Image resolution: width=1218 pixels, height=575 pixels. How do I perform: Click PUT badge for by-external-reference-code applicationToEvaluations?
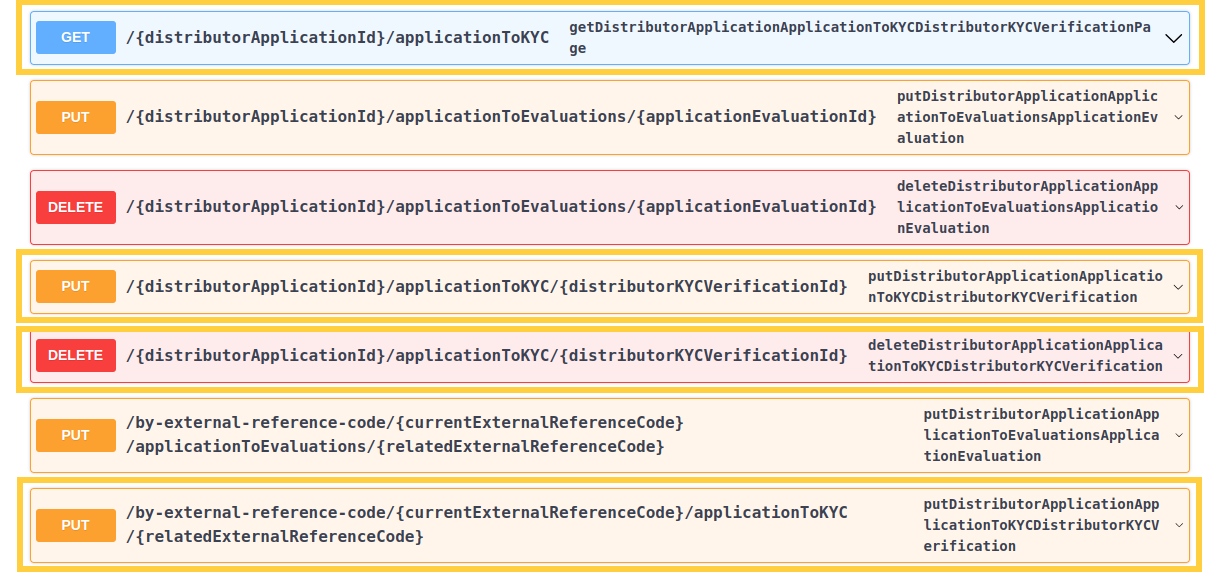(76, 435)
